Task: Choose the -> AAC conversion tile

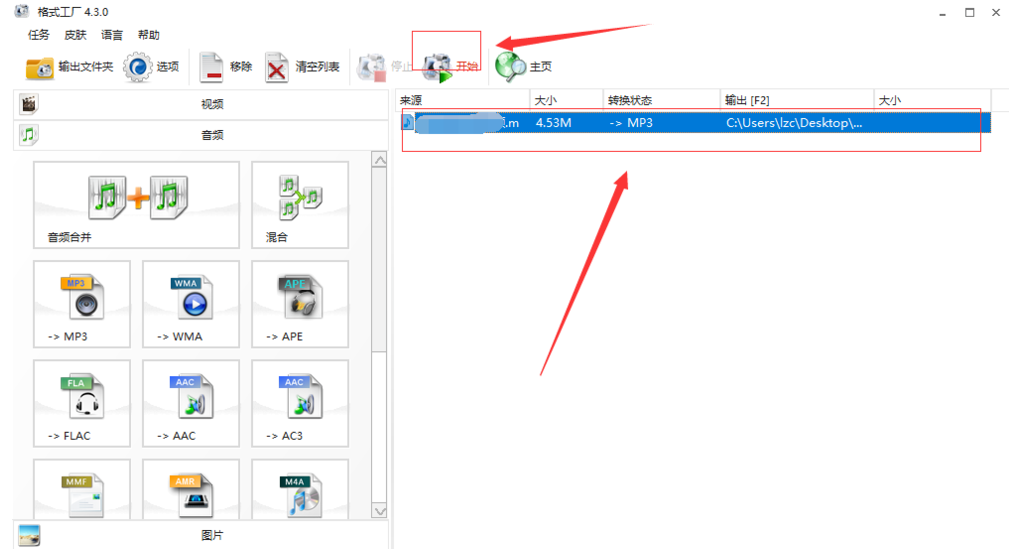Action: 190,403
